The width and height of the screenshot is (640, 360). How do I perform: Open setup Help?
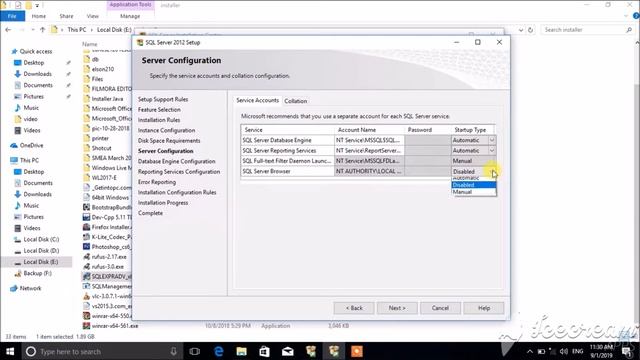484,308
